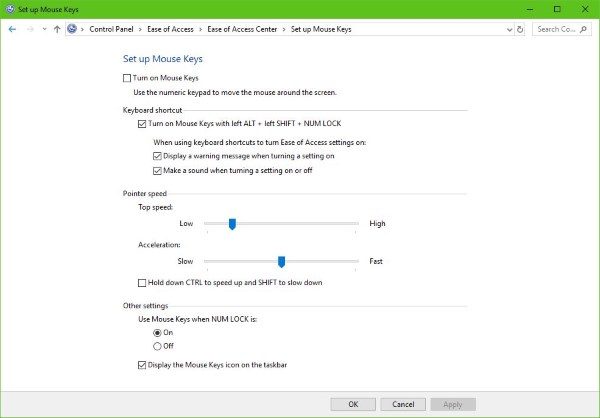Select the Off radio button
Image resolution: width=600 pixels, height=418 pixels.
[x=157, y=346]
